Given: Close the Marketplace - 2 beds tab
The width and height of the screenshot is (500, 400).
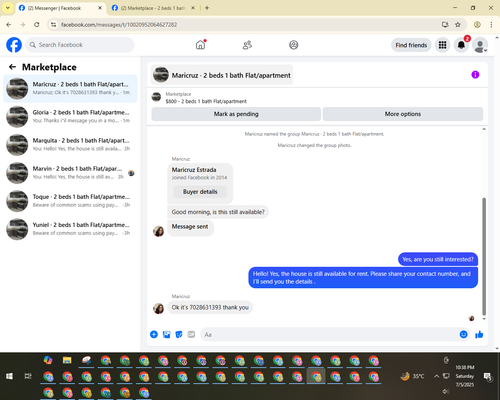Looking at the screenshot, I should 193,8.
